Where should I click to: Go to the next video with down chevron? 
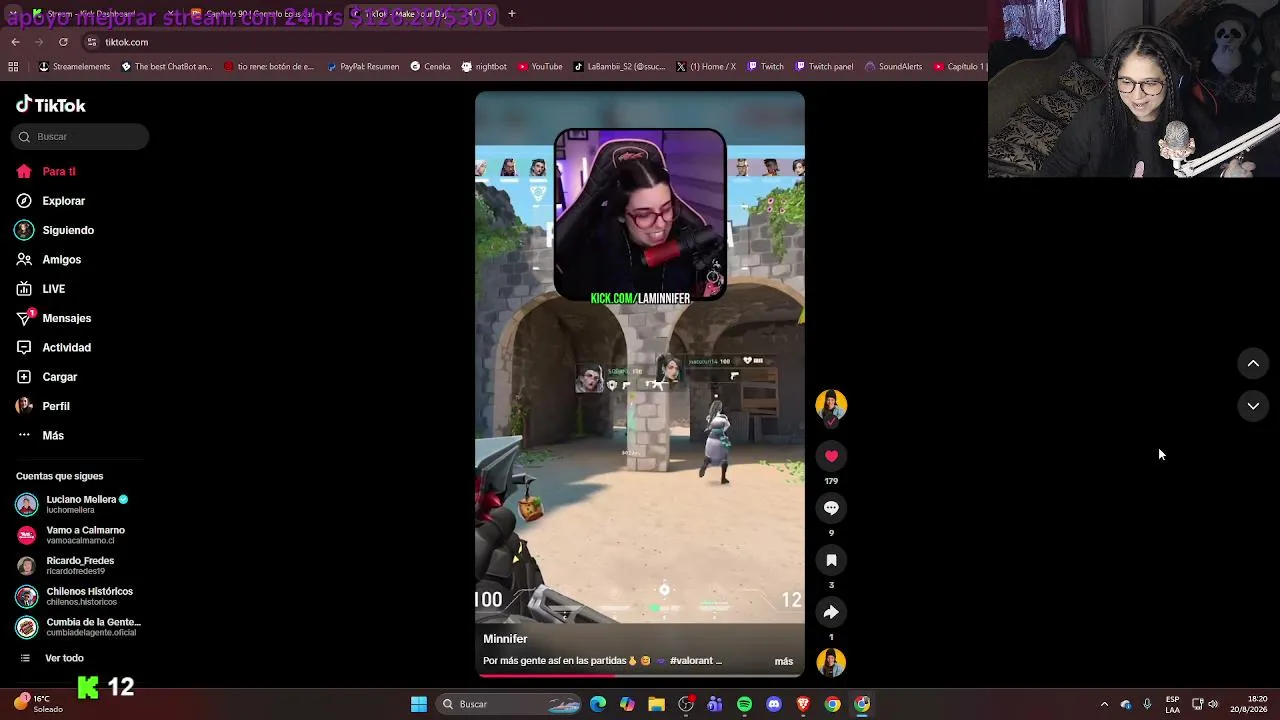[x=1253, y=406]
